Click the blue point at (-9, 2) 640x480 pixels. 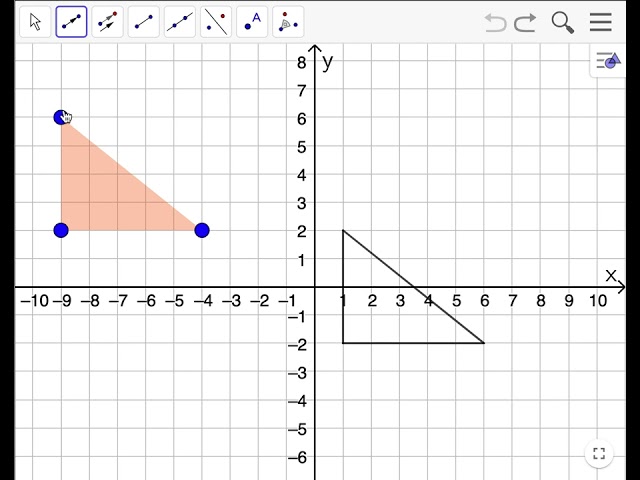click(61, 230)
